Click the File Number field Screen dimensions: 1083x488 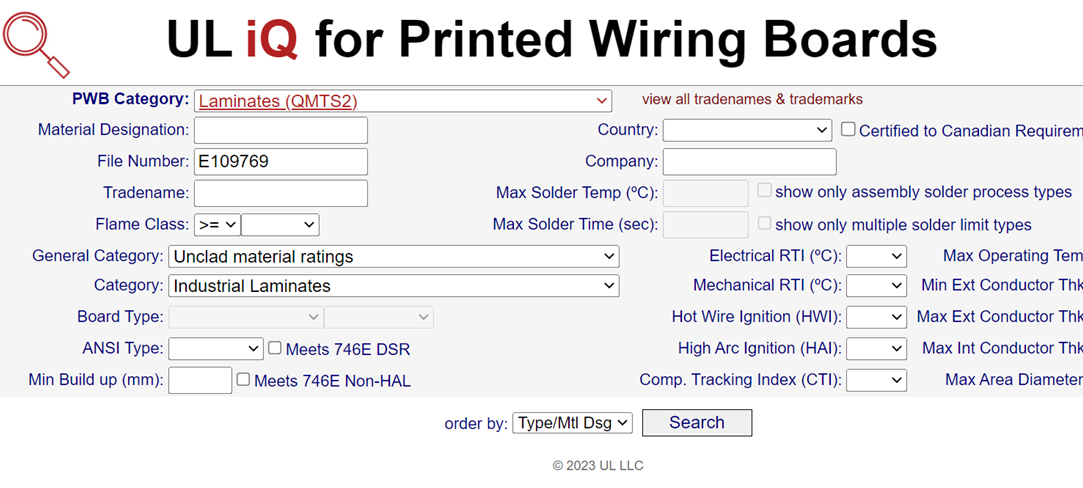pyautogui.click(x=281, y=161)
